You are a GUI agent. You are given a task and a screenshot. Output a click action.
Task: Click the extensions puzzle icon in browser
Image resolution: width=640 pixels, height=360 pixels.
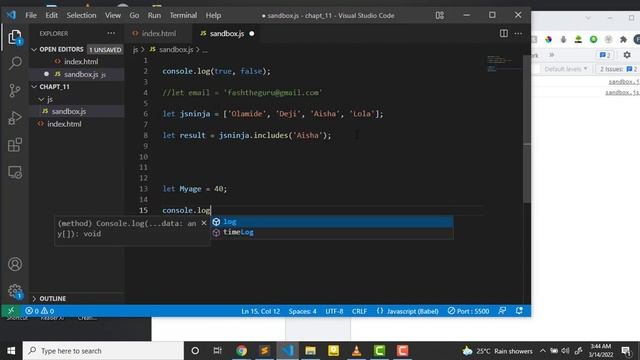click(623, 40)
